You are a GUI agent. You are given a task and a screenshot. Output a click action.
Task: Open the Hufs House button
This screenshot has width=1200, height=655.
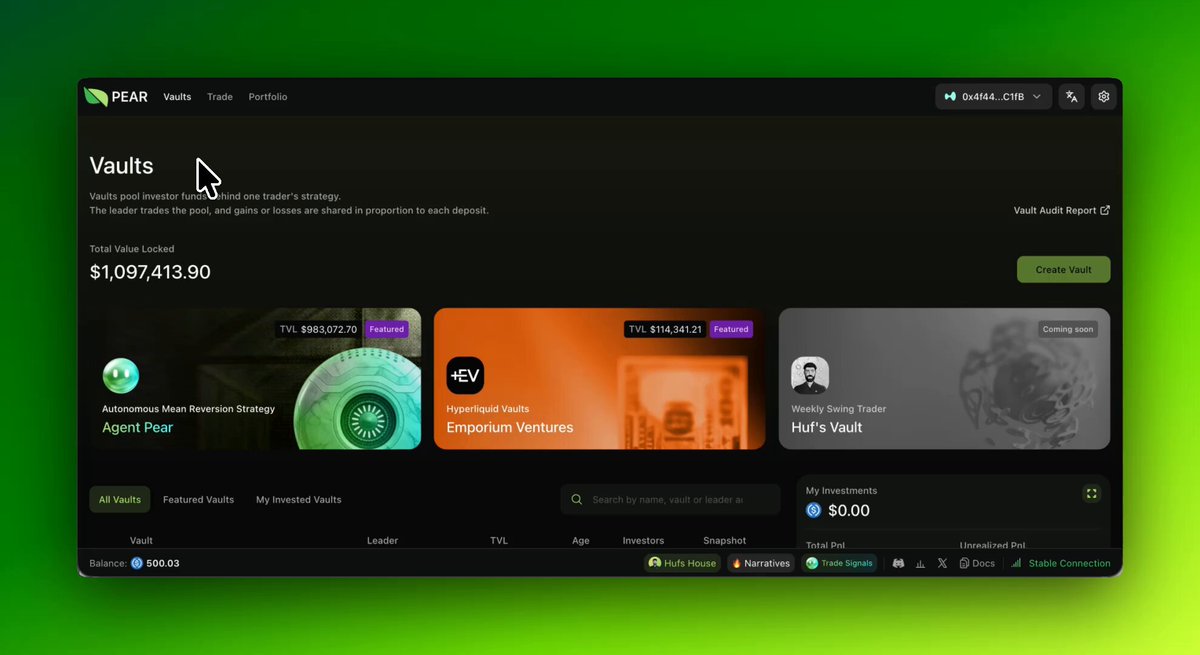tap(684, 563)
